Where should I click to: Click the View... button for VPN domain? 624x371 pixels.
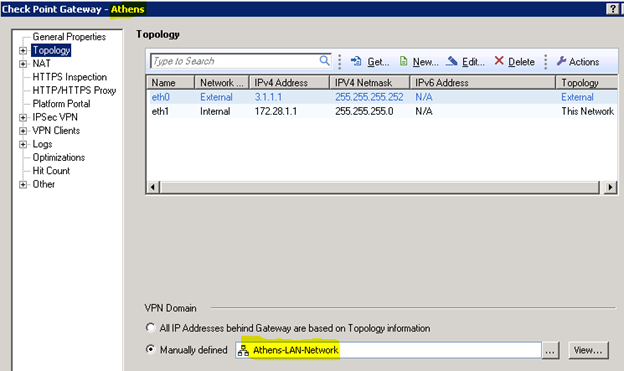[x=588, y=350]
